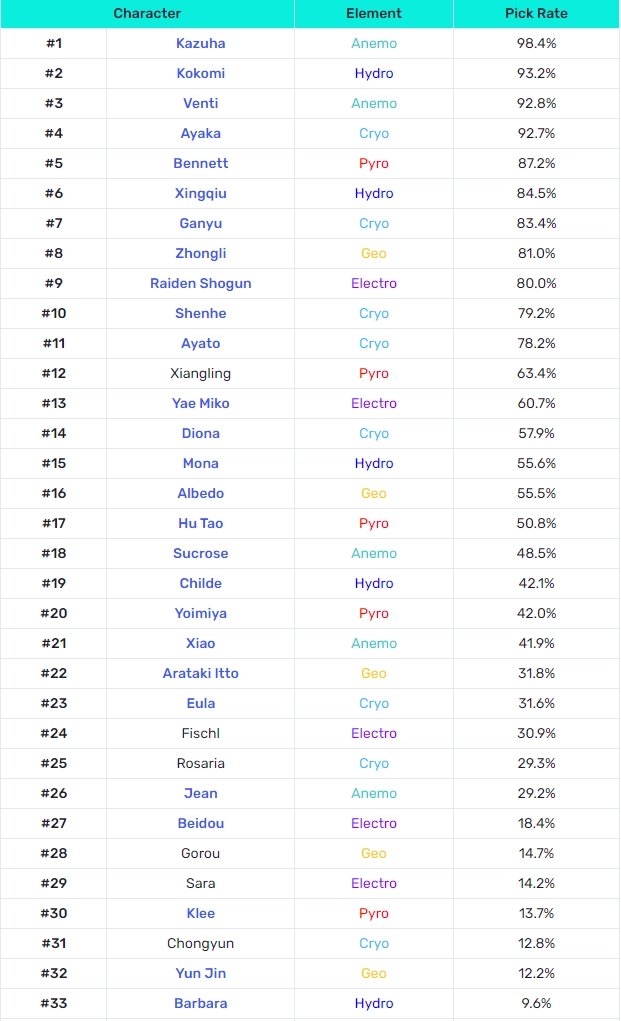Open the Yae Miko link
This screenshot has height=1021, width=621.
coord(200,403)
